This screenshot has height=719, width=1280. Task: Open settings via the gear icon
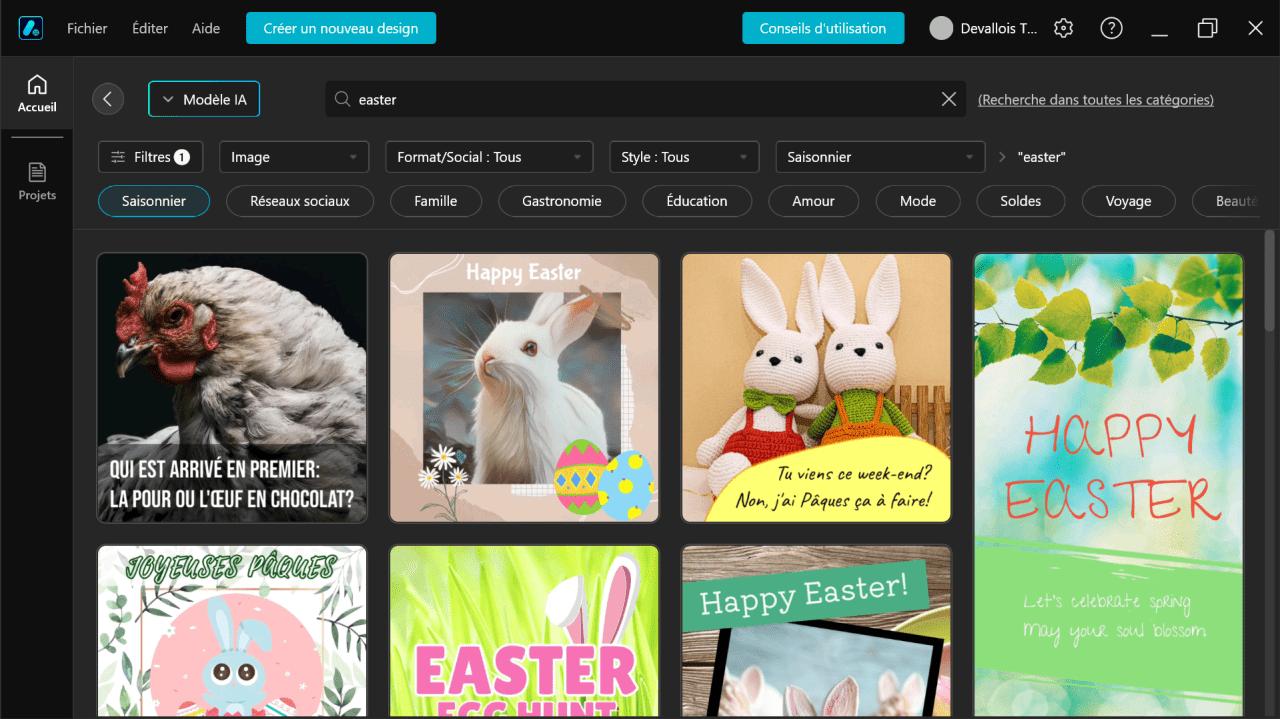(1064, 28)
